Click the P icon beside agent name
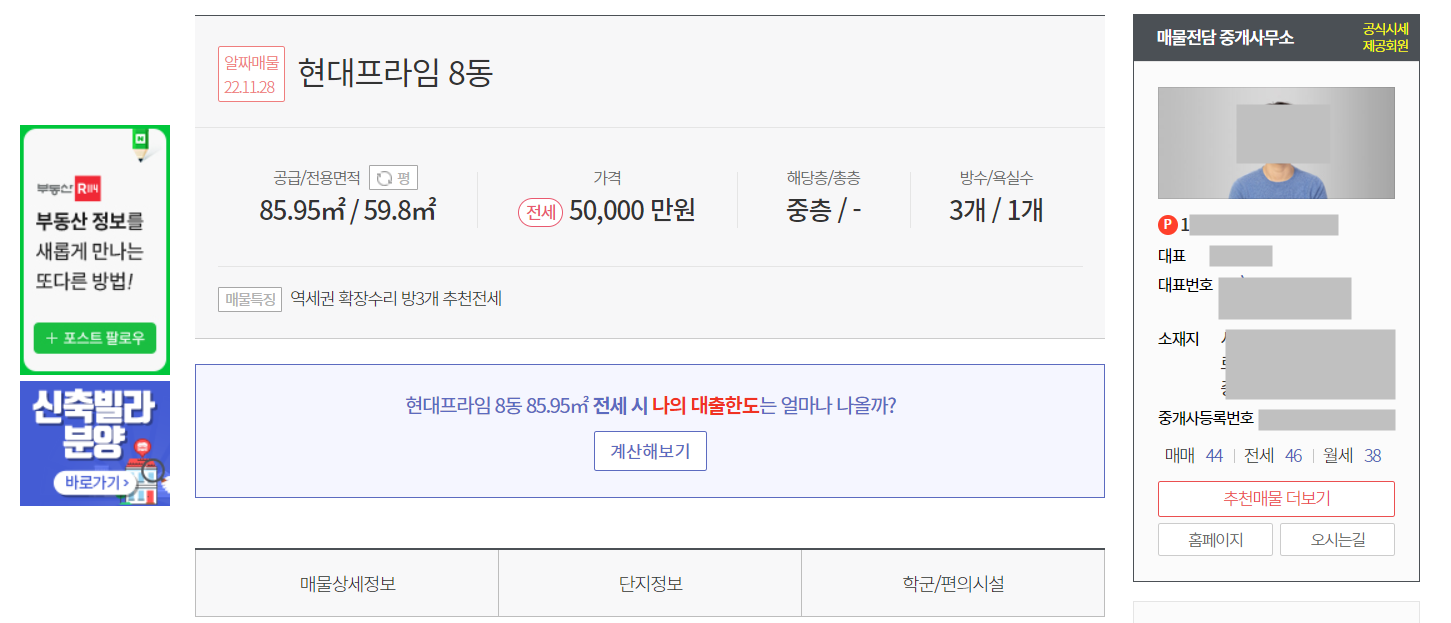The image size is (1451, 623). 1168,225
